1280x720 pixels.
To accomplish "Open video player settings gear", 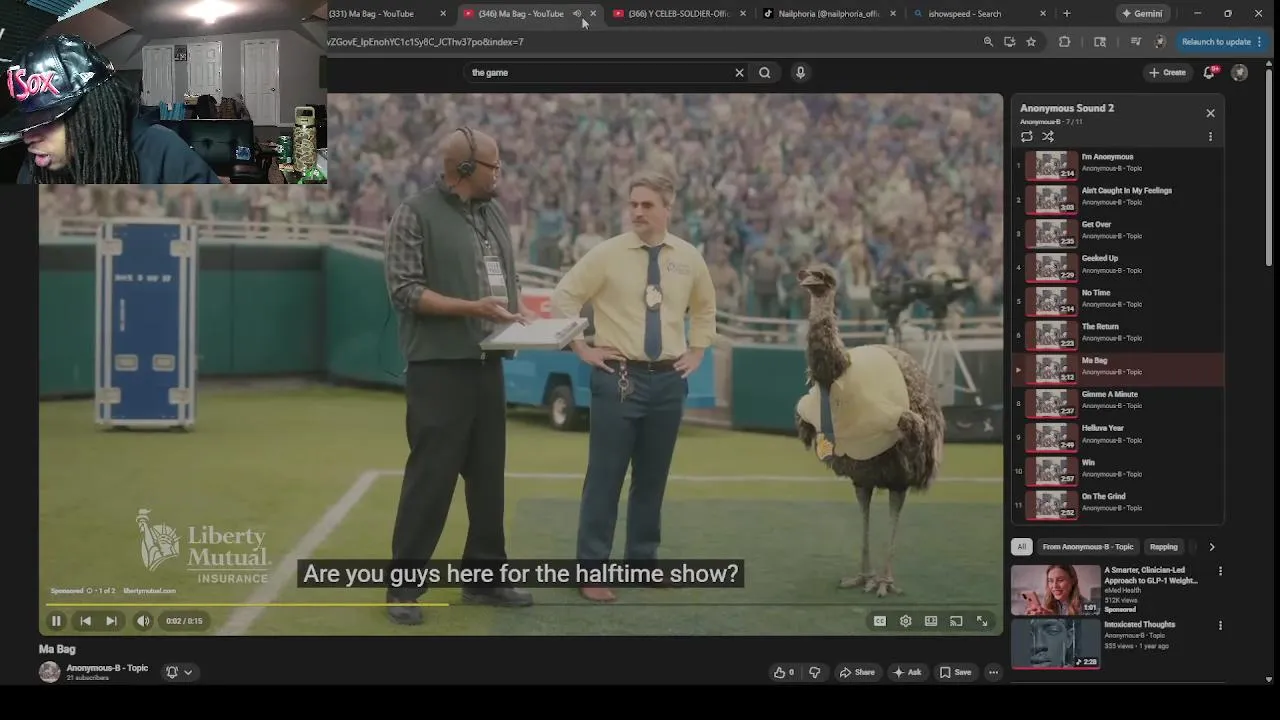I will pos(905,621).
